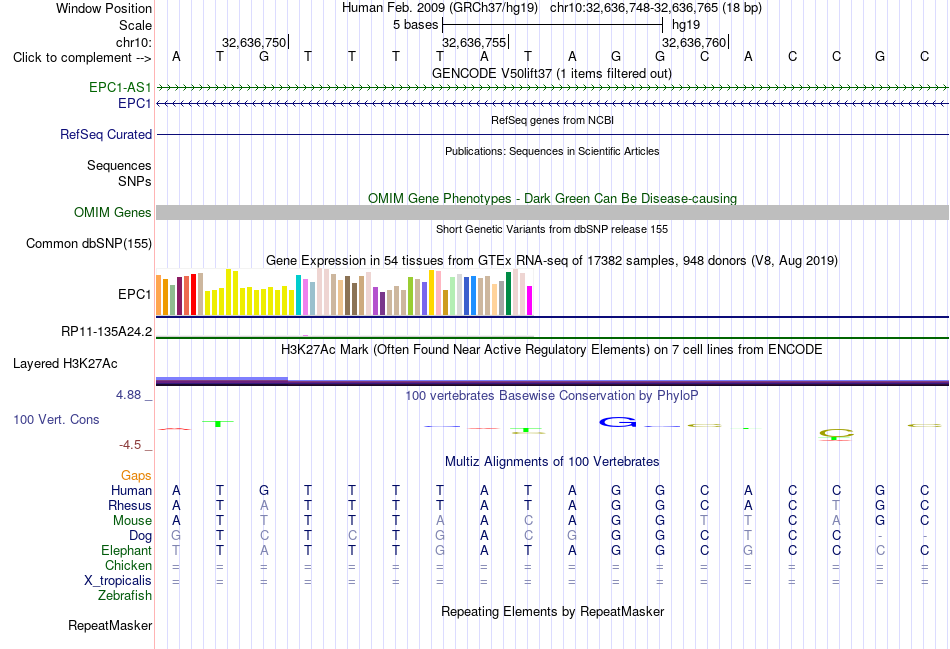Screen dimensions: 950x649
Task: Select the X_tropicalis alignment row label
Action: [118, 581]
